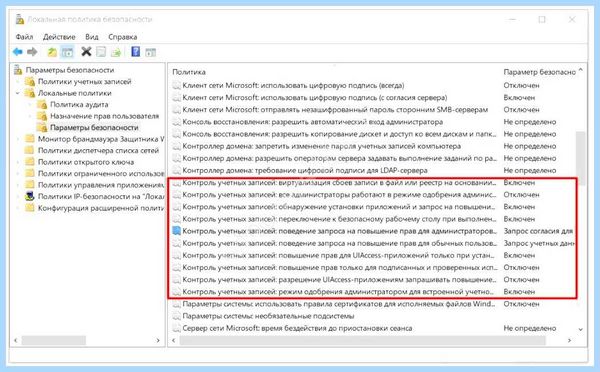The height and width of the screenshot is (372, 600).
Task: Click folder icon beside Политики диспетчера списка сетей
Action: pos(30,150)
